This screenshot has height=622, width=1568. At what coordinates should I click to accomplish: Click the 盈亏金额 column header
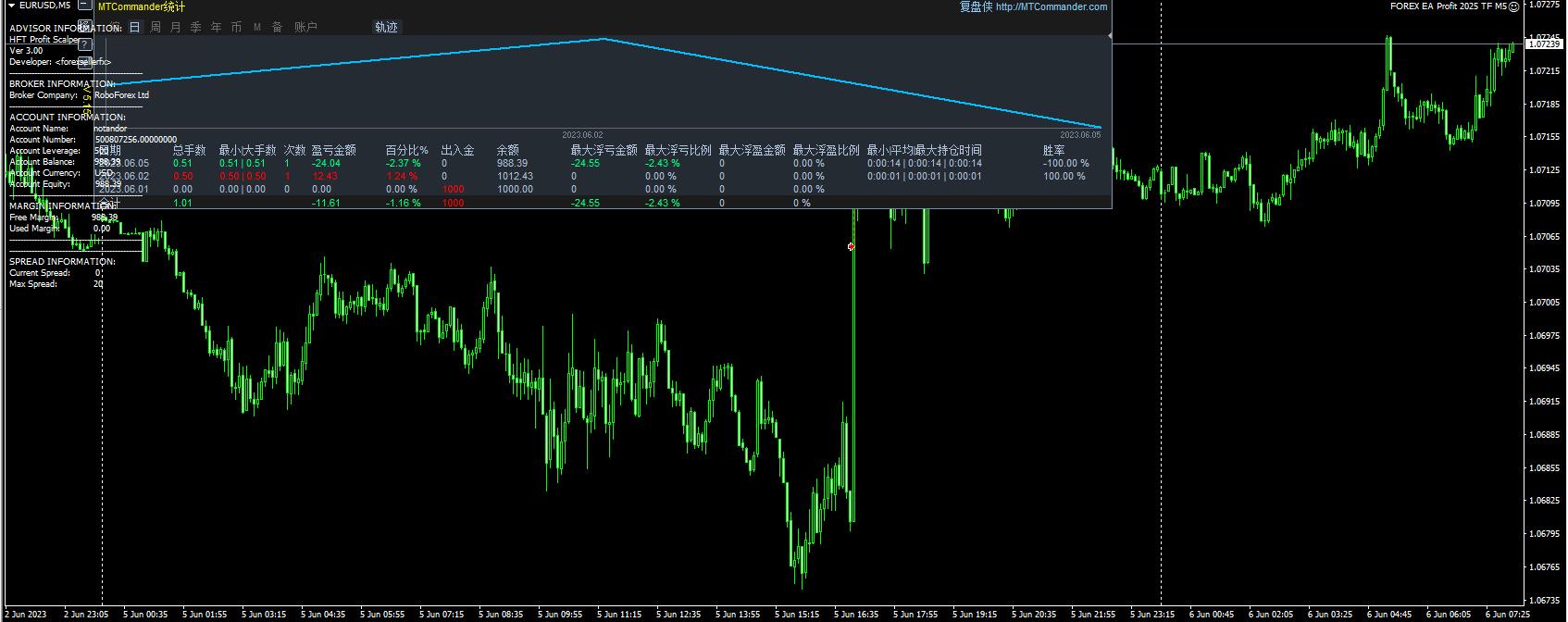(334, 150)
